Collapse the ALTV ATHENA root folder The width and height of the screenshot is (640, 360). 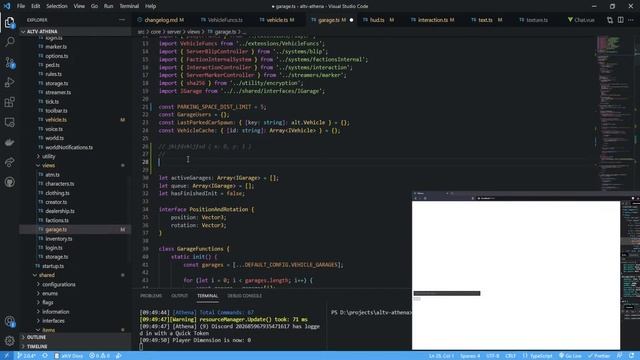pos(76,31)
